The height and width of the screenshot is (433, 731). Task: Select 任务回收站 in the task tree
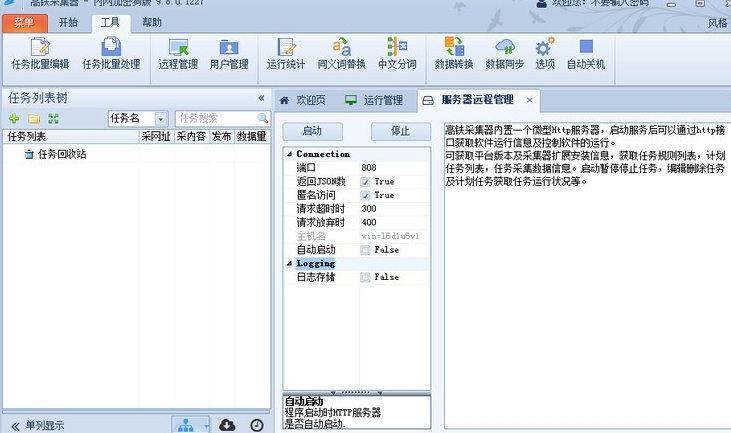coord(61,154)
